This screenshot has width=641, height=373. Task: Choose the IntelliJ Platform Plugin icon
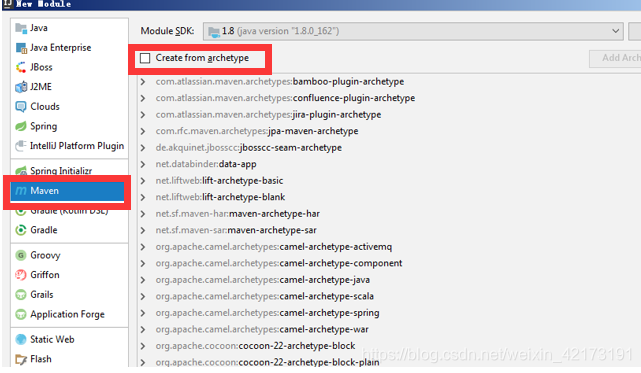[x=21, y=146]
